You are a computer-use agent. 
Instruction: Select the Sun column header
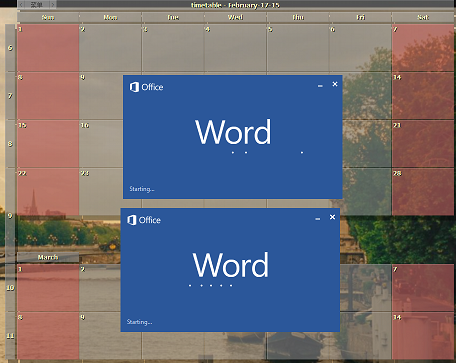click(x=48, y=17)
